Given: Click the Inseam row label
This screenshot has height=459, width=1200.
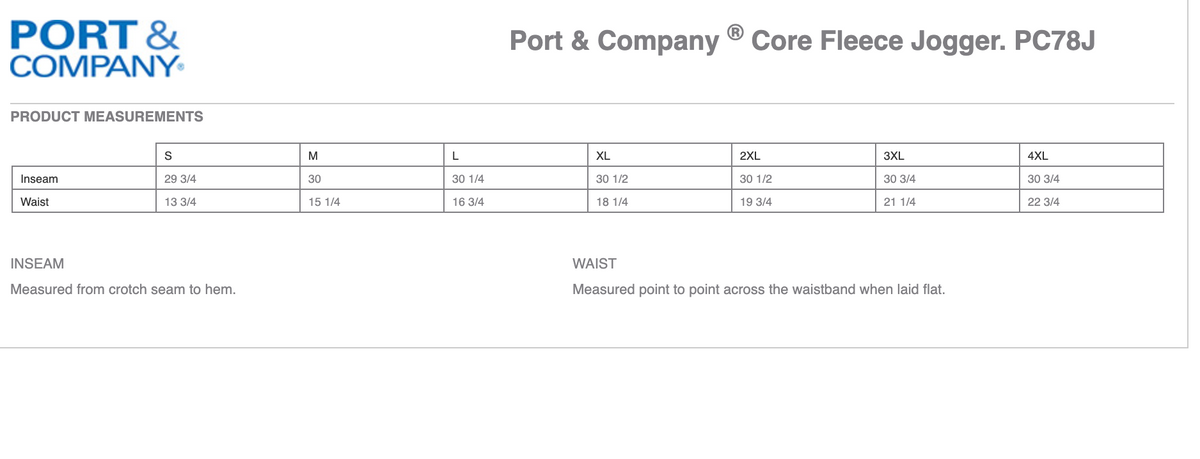Looking at the screenshot, I should pos(39,179).
